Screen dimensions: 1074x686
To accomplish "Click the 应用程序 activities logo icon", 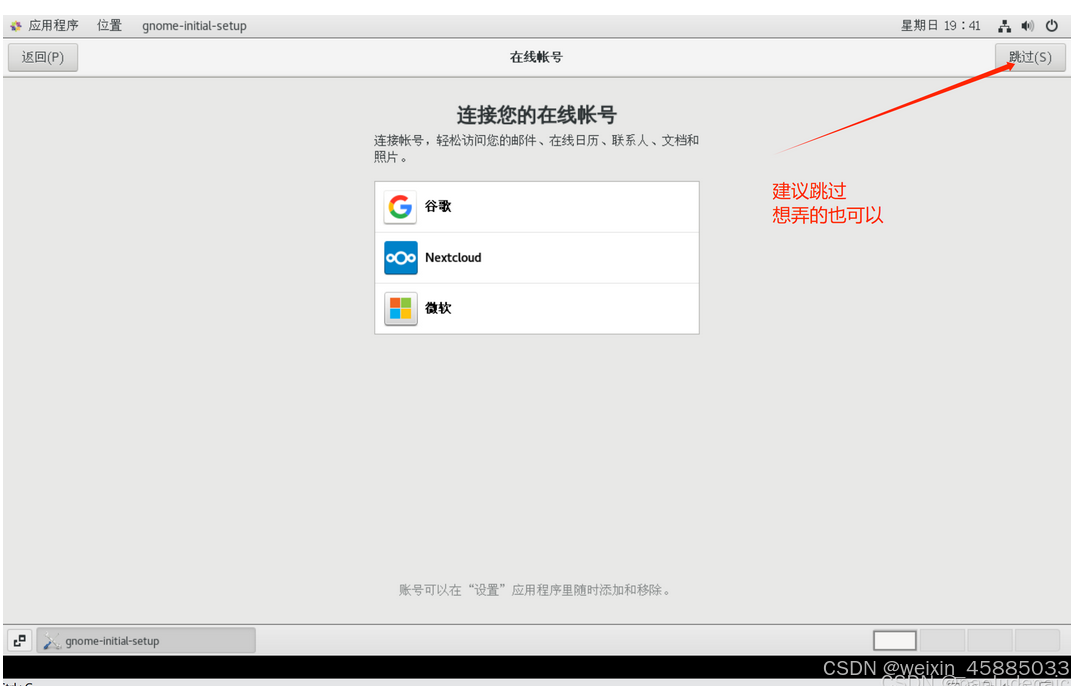I will 16,26.
